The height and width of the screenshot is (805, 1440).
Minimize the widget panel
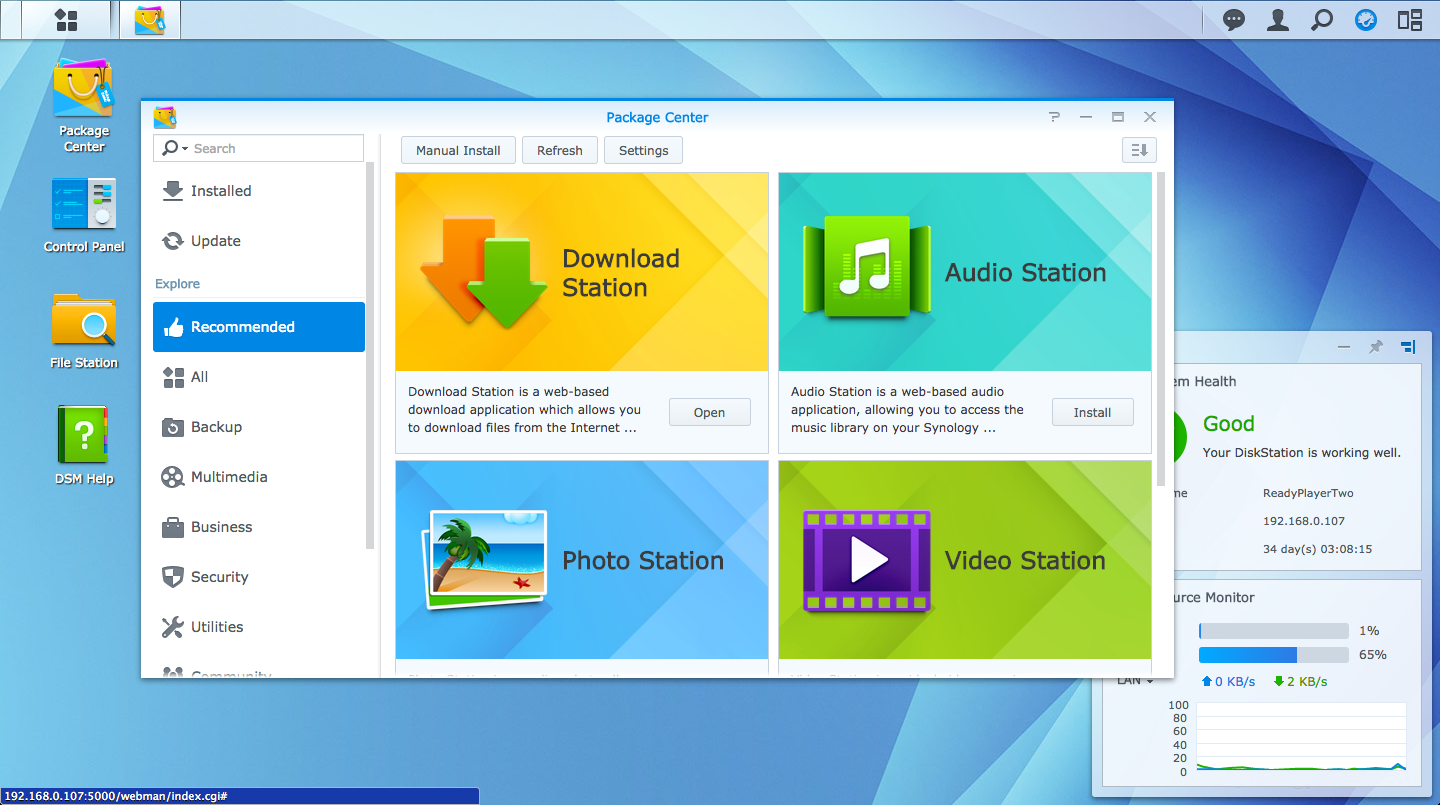pos(1344,347)
